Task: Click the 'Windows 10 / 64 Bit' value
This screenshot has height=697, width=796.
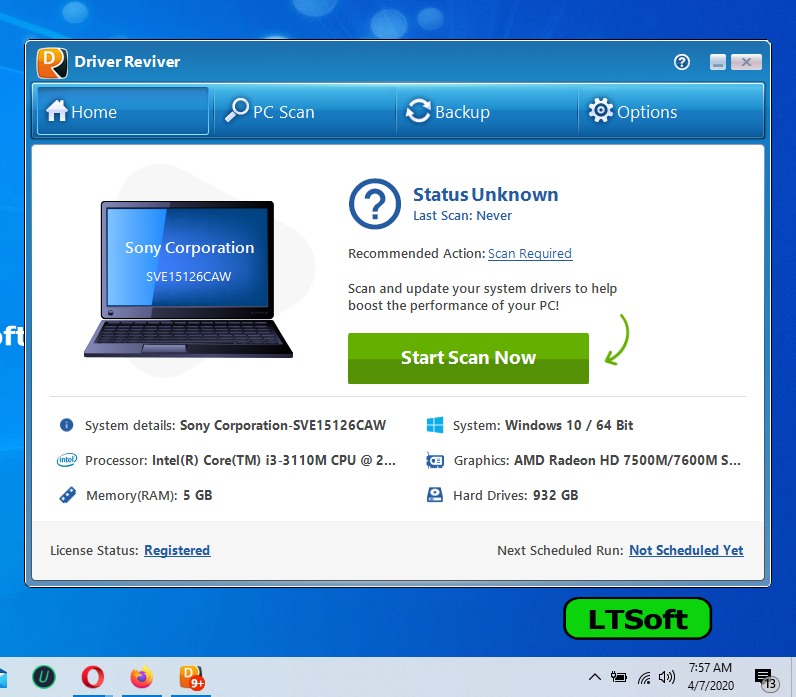Action: [x=569, y=425]
